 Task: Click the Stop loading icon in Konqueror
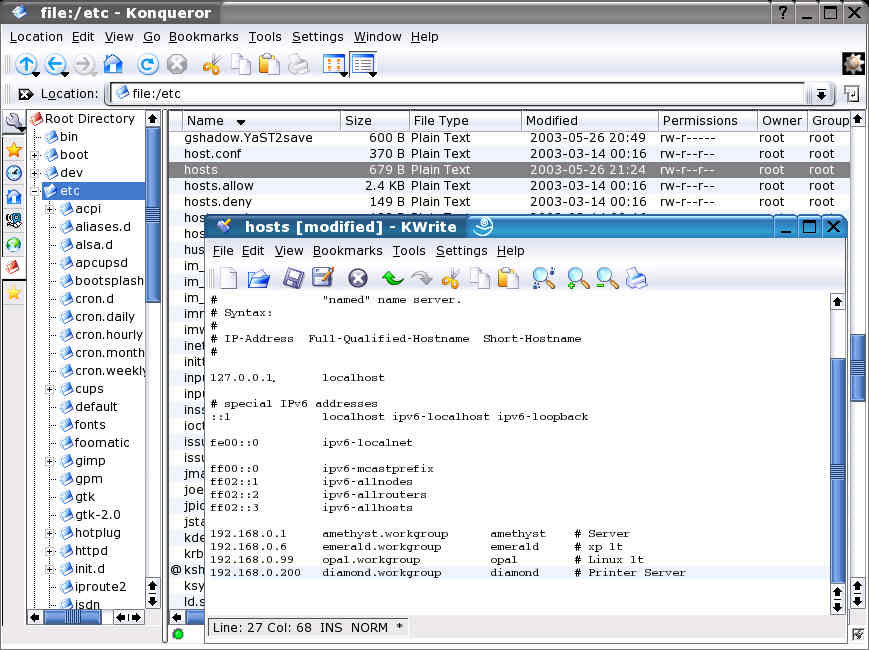coord(177,65)
